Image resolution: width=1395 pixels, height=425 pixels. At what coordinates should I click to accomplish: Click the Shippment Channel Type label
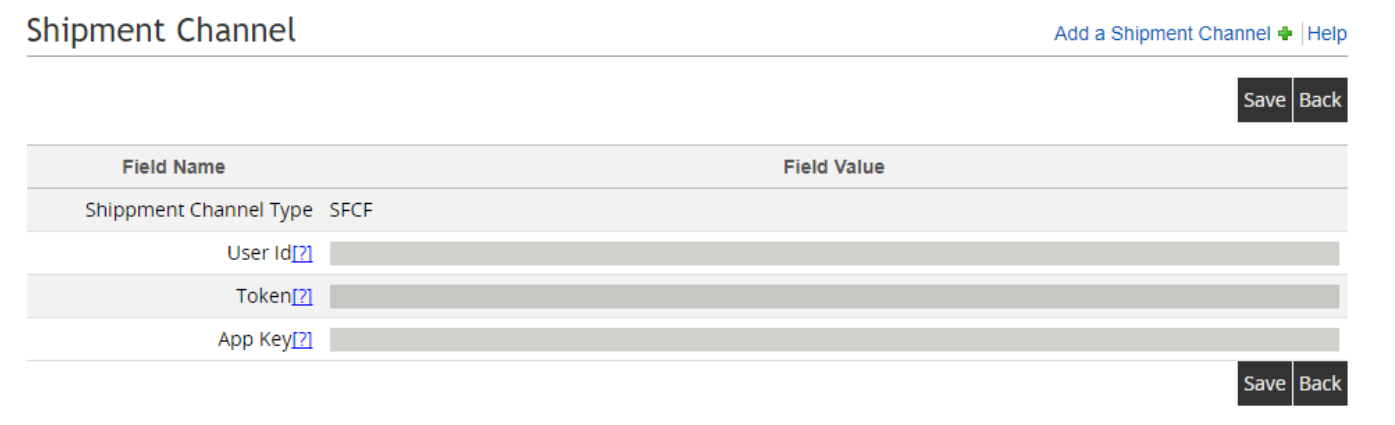199,211
